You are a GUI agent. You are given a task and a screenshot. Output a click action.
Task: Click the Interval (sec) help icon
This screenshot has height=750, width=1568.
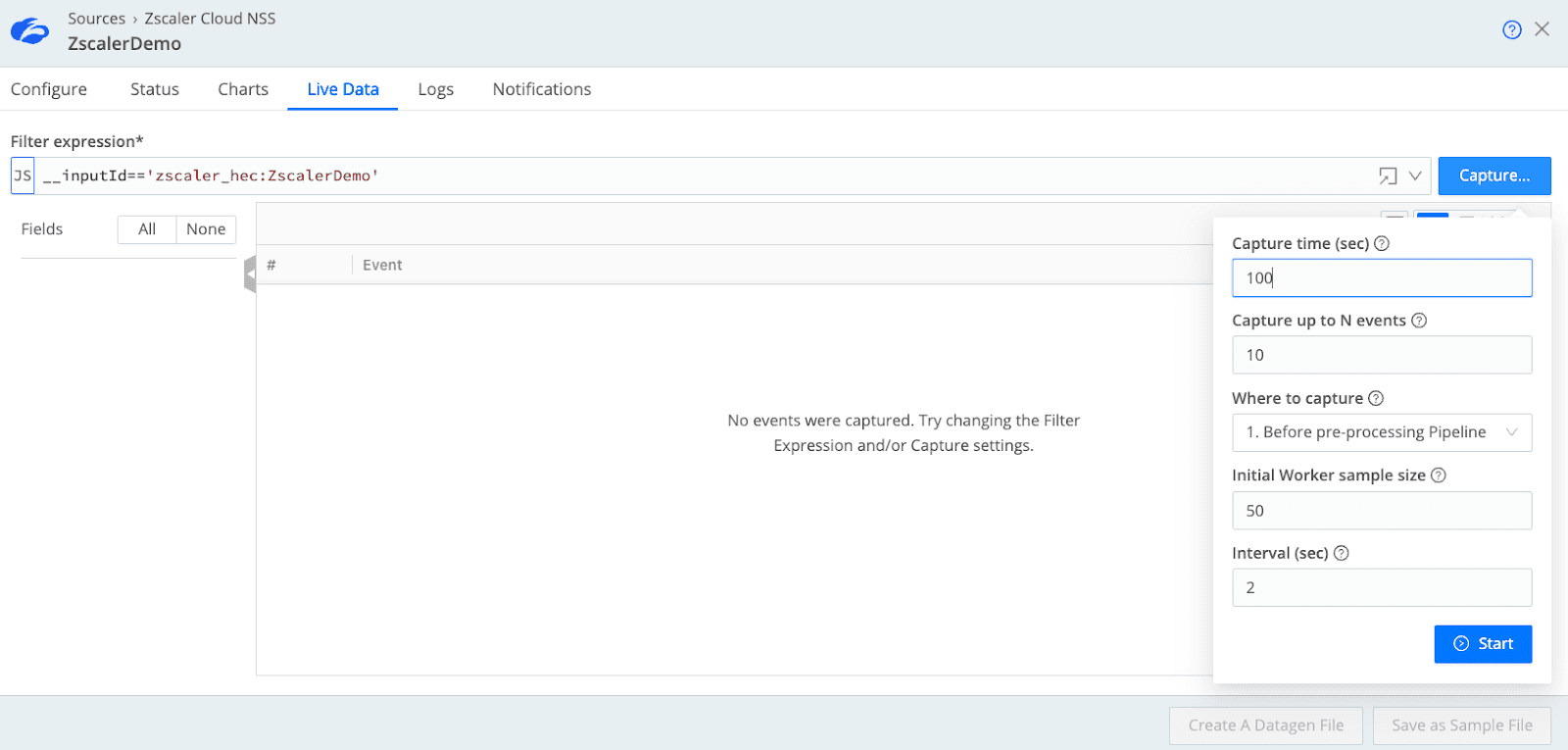pyautogui.click(x=1342, y=553)
